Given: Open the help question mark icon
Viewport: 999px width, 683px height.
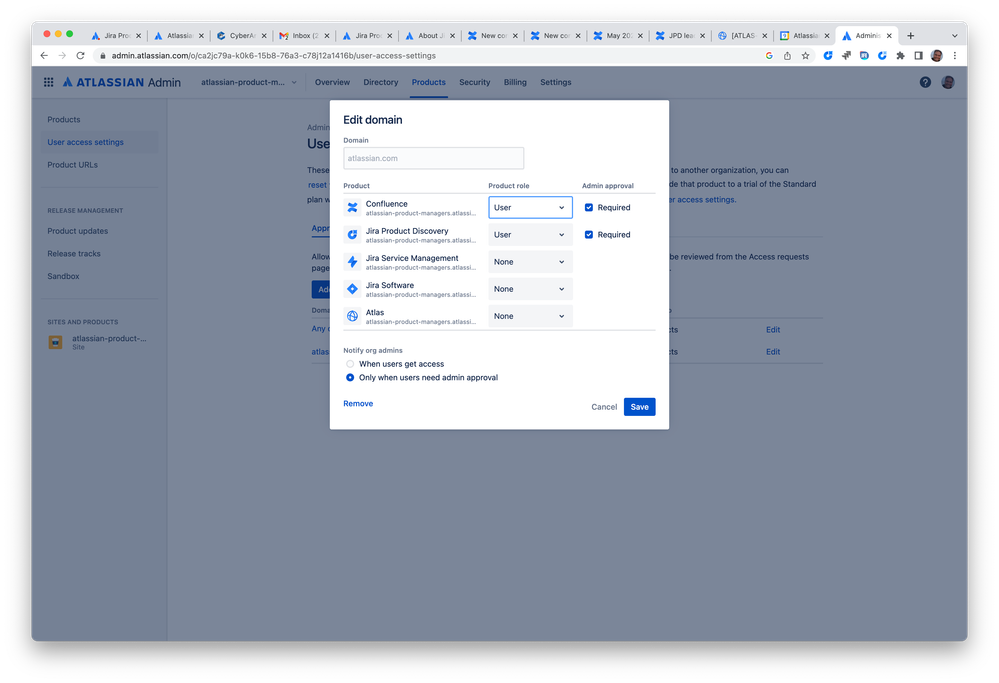Looking at the screenshot, I should coord(925,82).
